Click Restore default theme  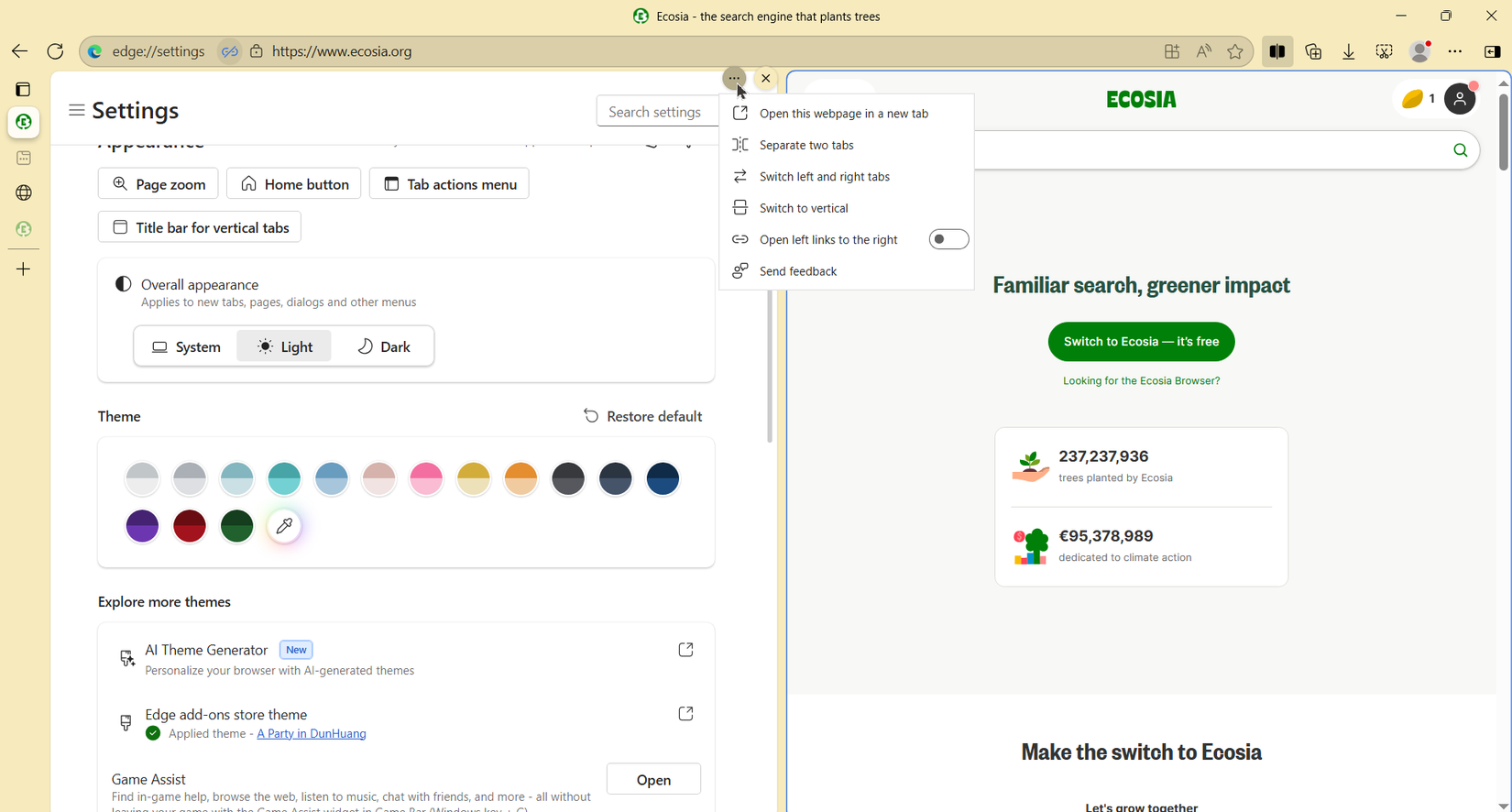click(643, 416)
